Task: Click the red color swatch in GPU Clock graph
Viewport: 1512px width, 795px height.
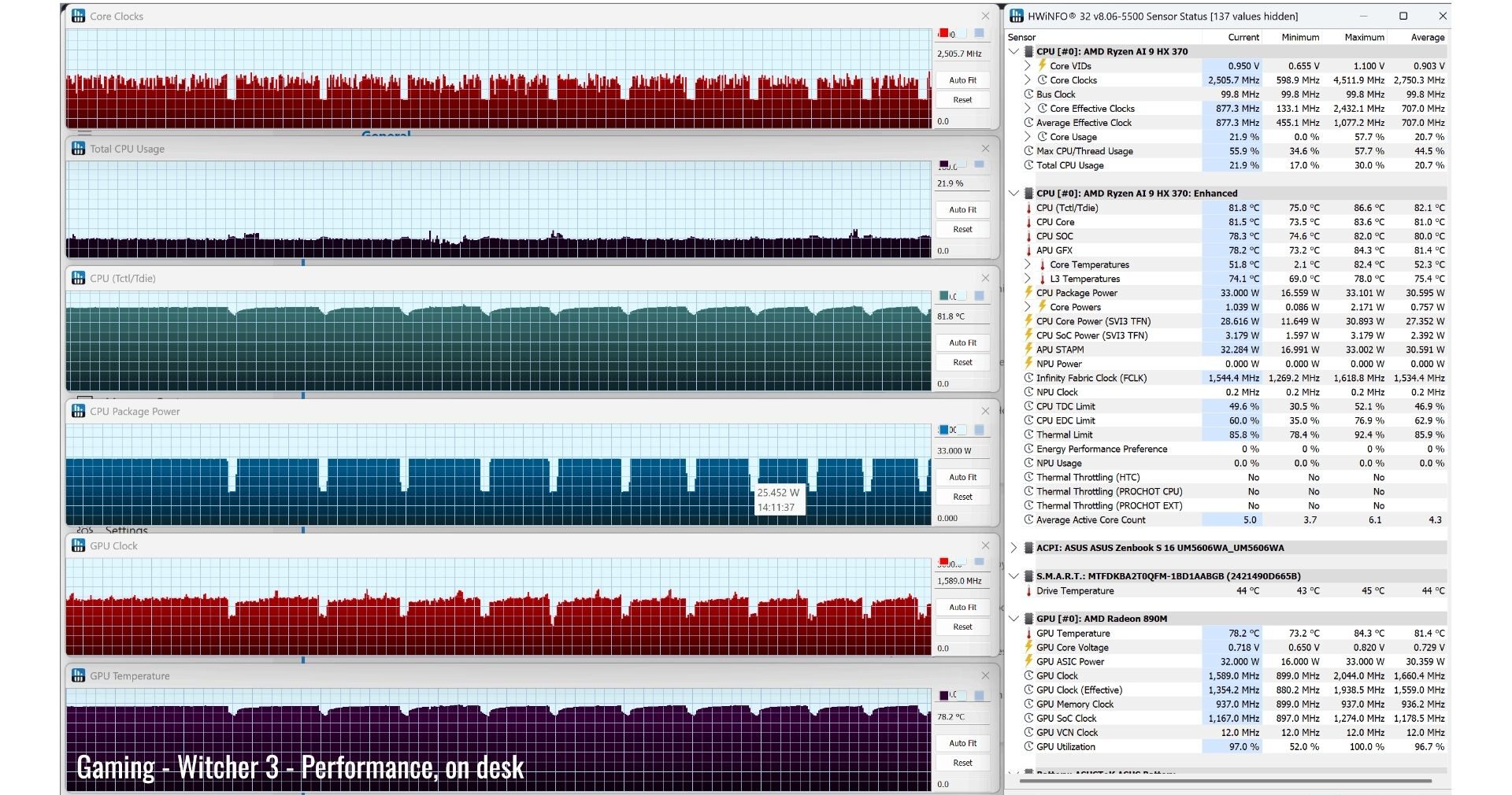Action: tap(944, 562)
